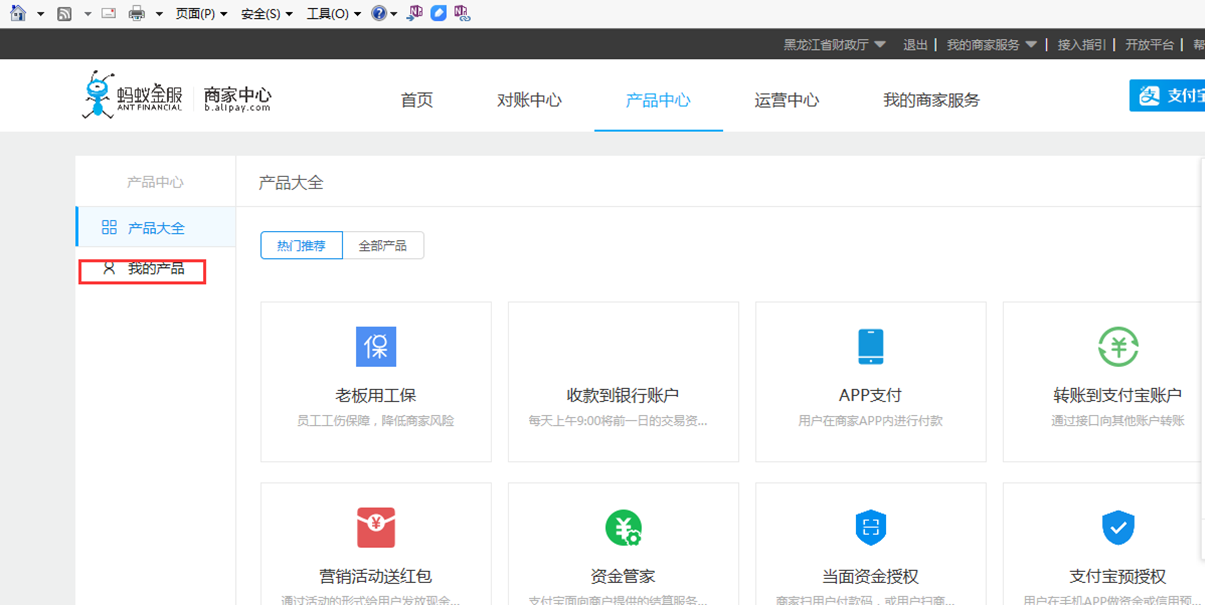Screen dimensions: 1205x605
Task: Click the Print icon
Action: pyautogui.click(x=137, y=13)
